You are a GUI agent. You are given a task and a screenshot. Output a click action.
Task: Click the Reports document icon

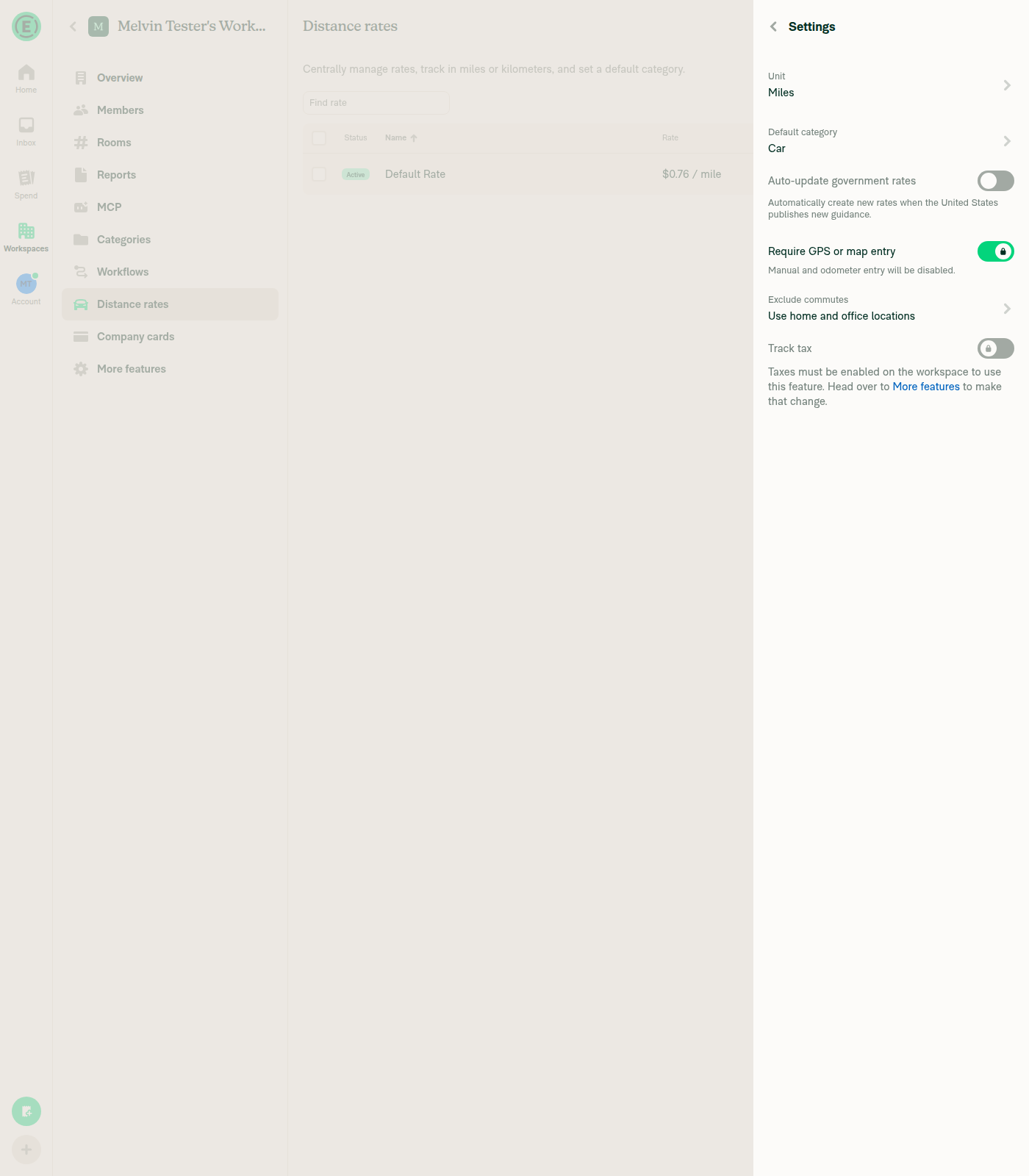click(81, 175)
